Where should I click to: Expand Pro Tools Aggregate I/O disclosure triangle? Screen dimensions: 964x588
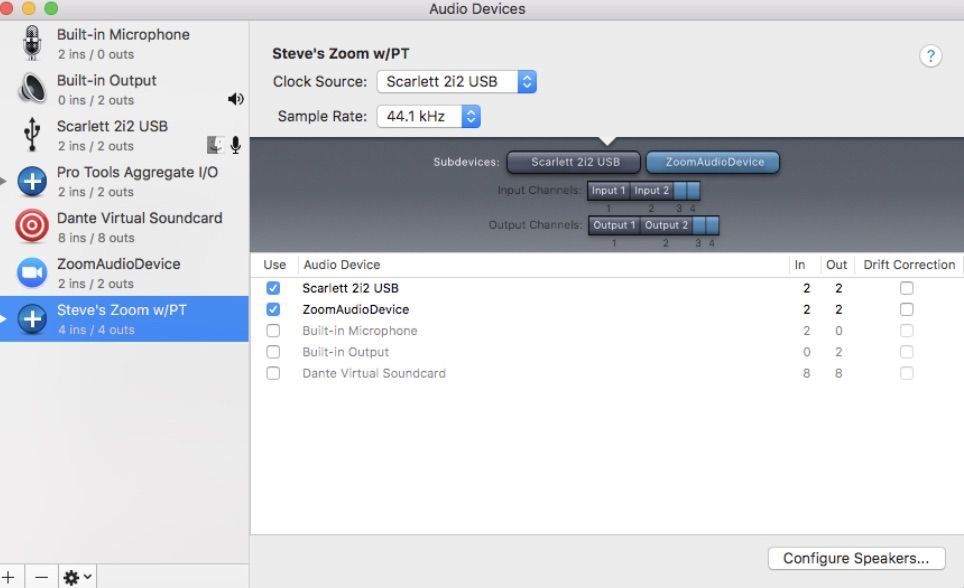(x=4, y=181)
